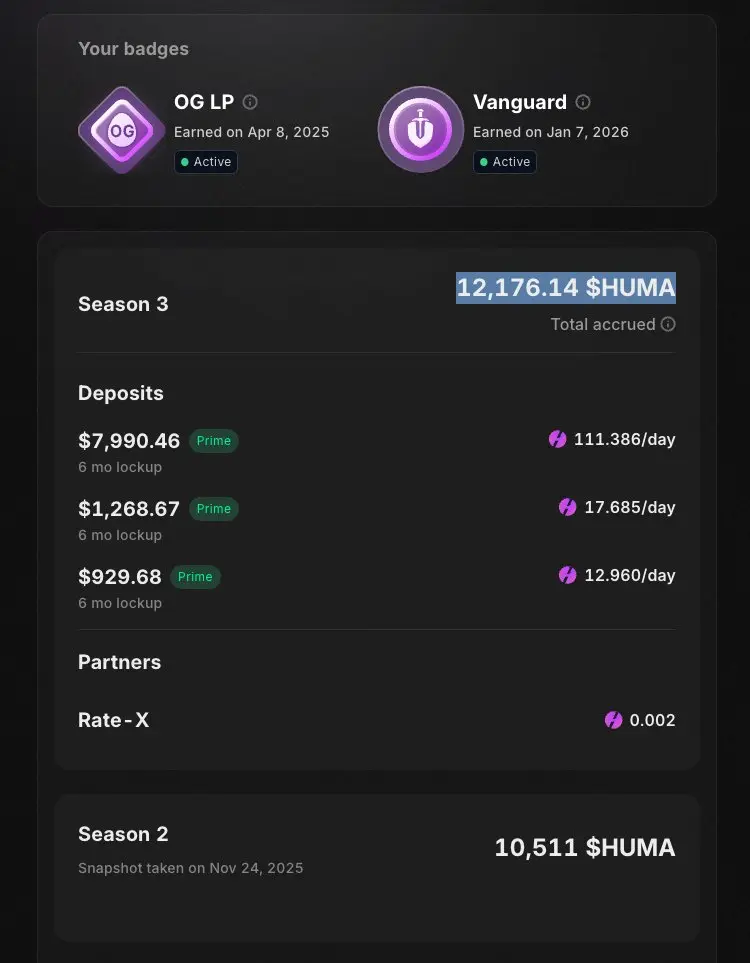Click Prime tag on $1,268.67 deposit

click(213, 509)
